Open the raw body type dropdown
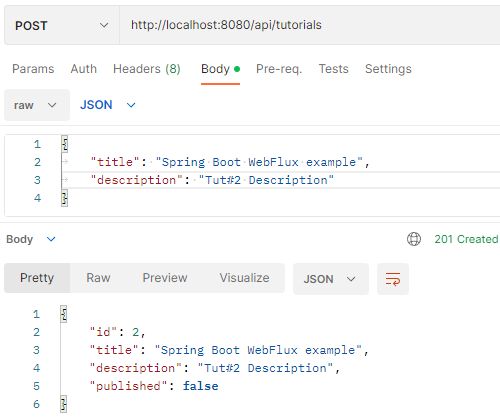 [x=37, y=105]
